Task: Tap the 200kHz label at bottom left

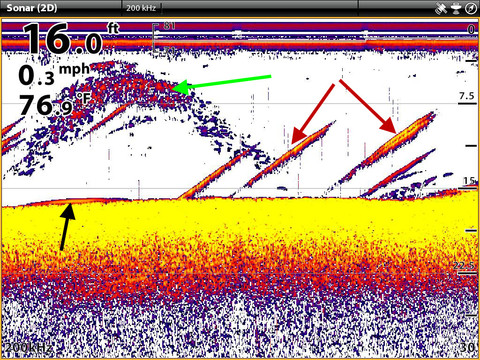Action: (x=28, y=347)
